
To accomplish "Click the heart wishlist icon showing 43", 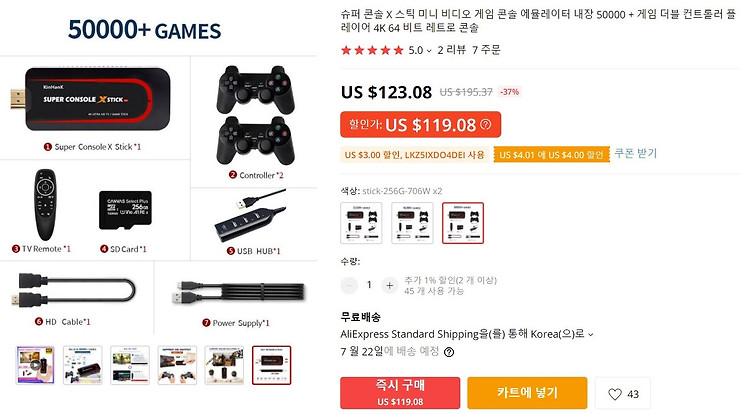I will coord(623,394).
